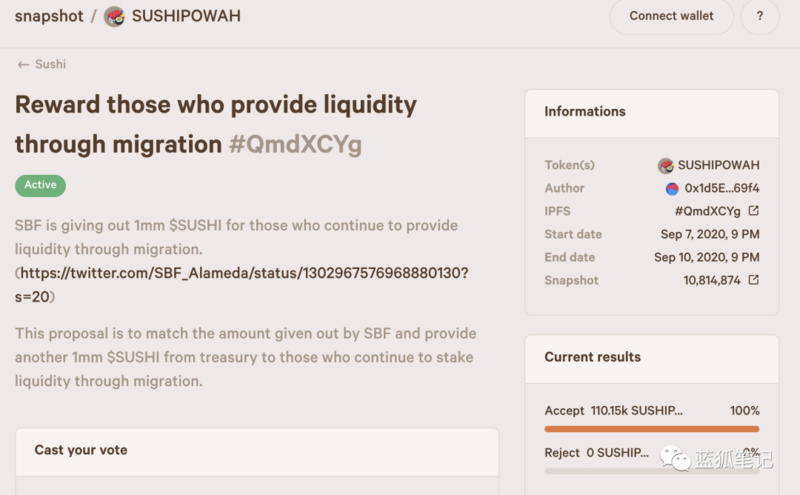Connect wallet
This screenshot has height=495, width=800.
pos(671,16)
